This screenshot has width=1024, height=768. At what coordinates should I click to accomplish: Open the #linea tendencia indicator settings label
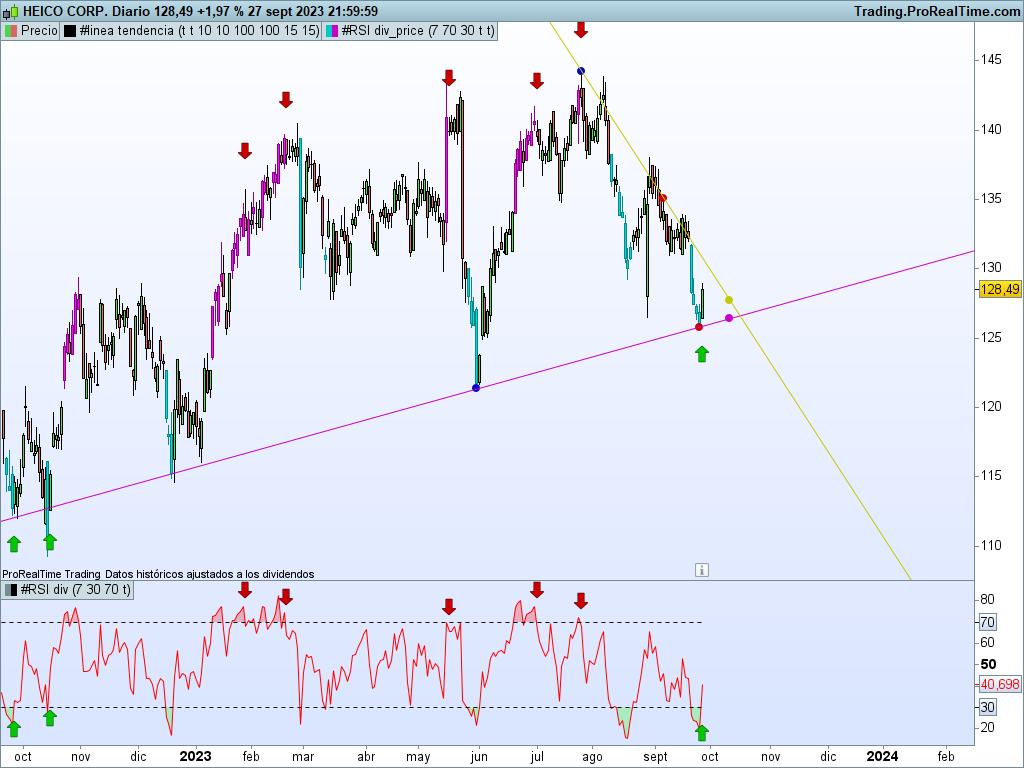[199, 31]
